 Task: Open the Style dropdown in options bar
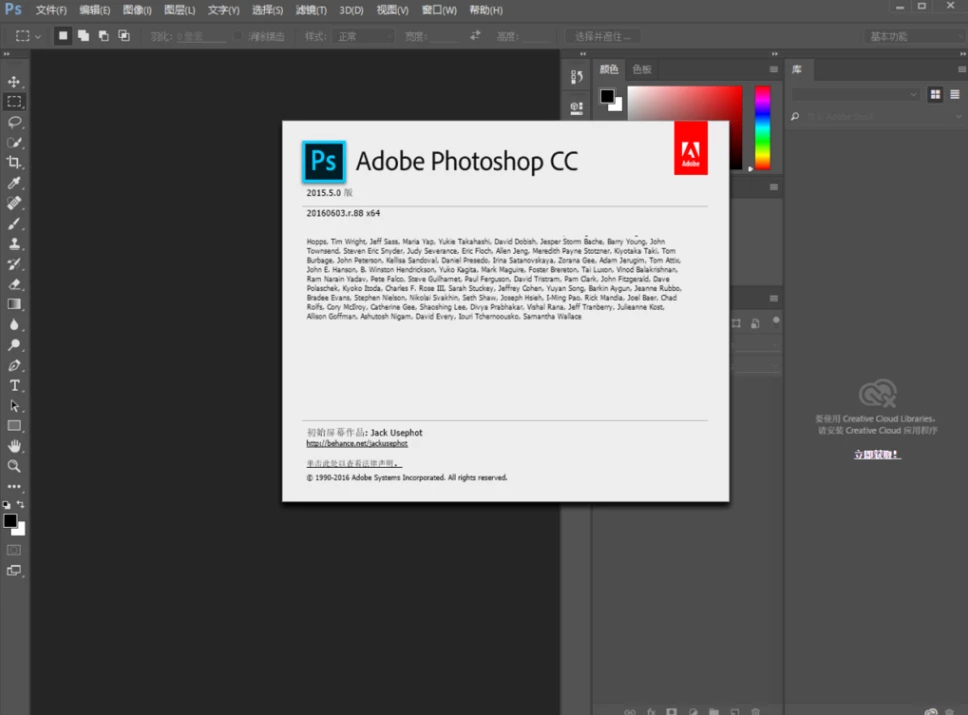click(x=362, y=36)
